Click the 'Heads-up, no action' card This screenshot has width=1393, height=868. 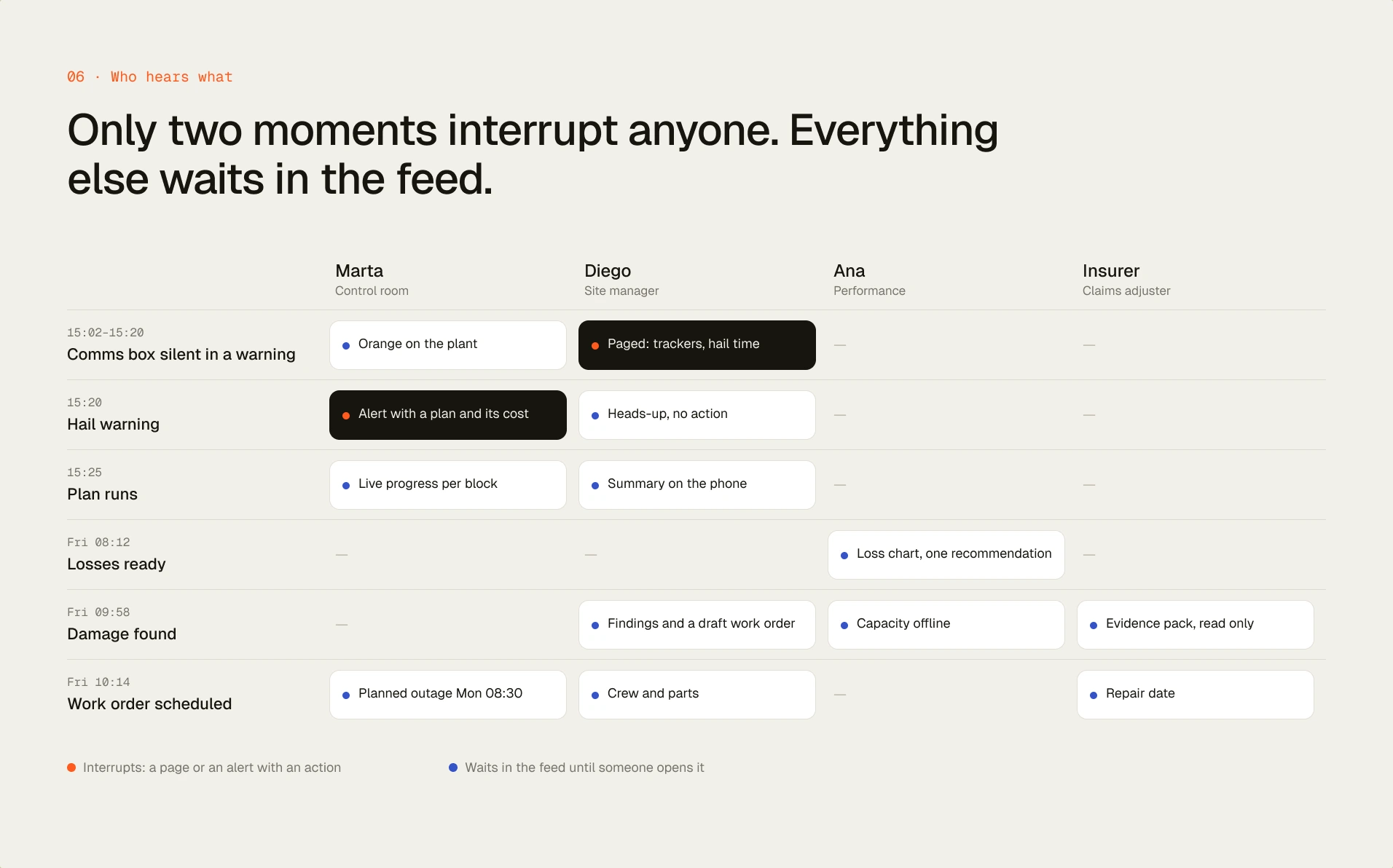click(x=696, y=415)
